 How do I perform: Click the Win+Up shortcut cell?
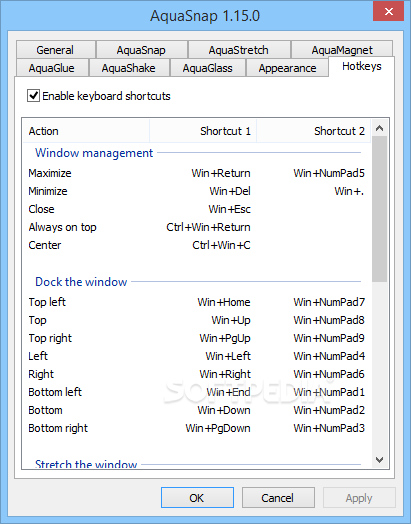click(231, 320)
